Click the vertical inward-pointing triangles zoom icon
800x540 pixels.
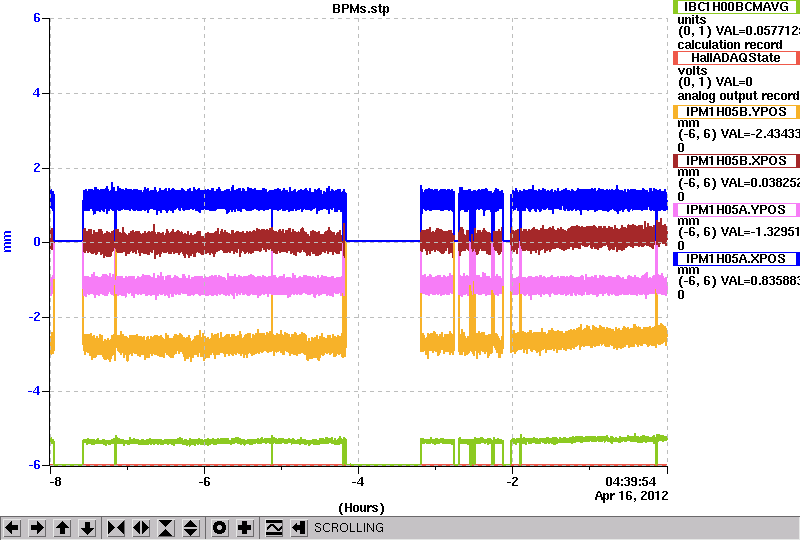(166, 527)
